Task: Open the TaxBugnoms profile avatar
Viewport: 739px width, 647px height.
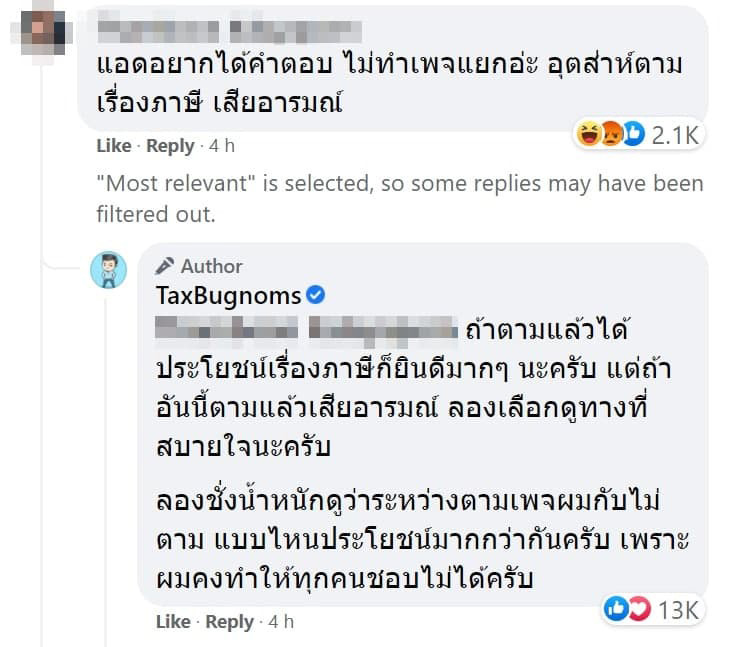Action: pos(109,271)
